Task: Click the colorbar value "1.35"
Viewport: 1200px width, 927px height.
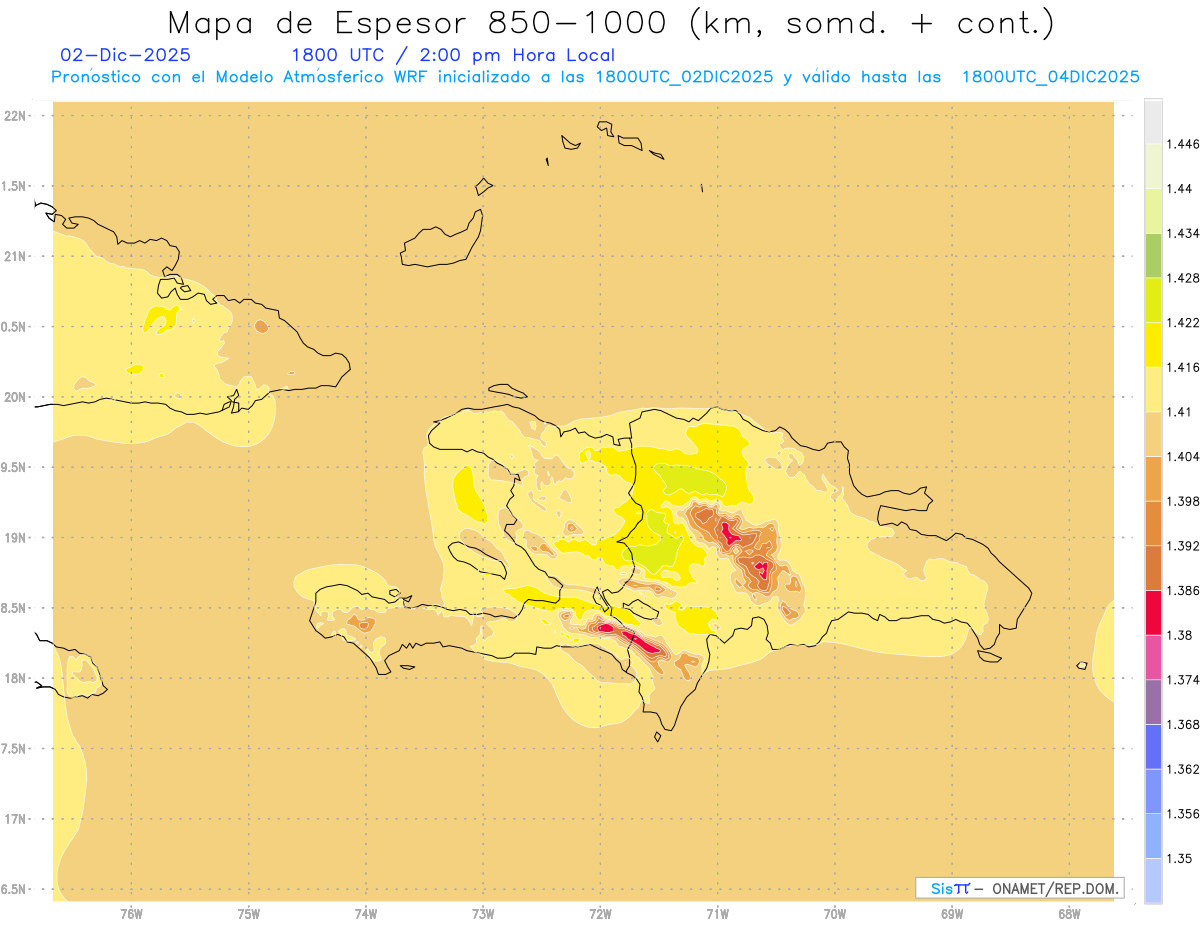Action: click(1181, 859)
